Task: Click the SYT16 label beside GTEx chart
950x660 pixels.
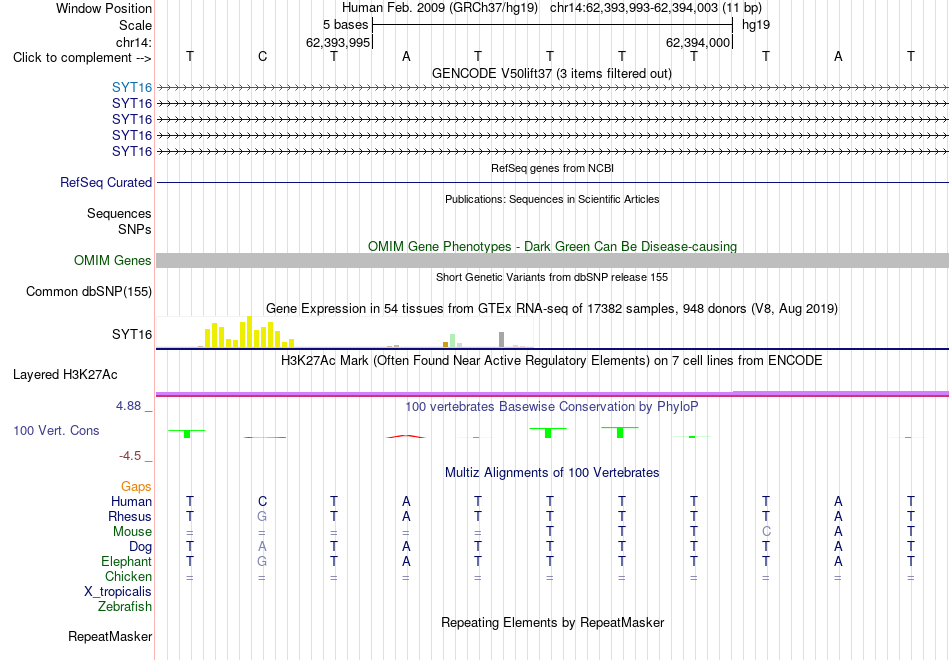Action: [131, 335]
